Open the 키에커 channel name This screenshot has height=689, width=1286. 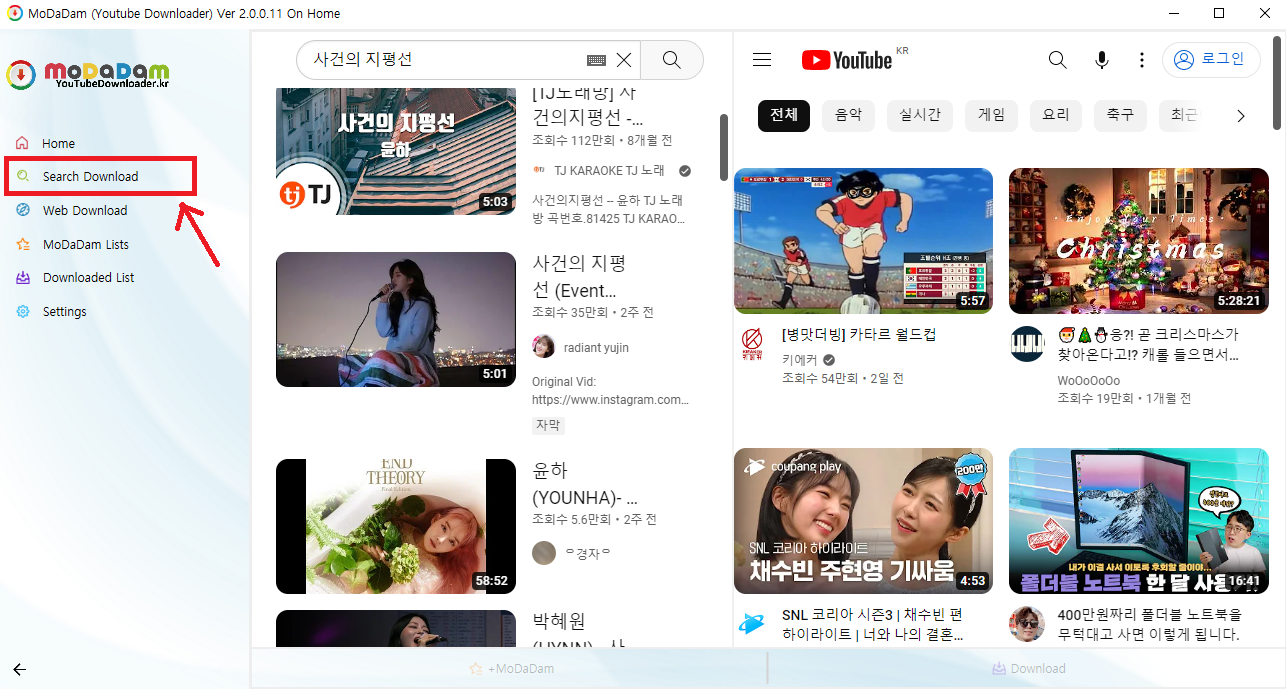click(800, 359)
